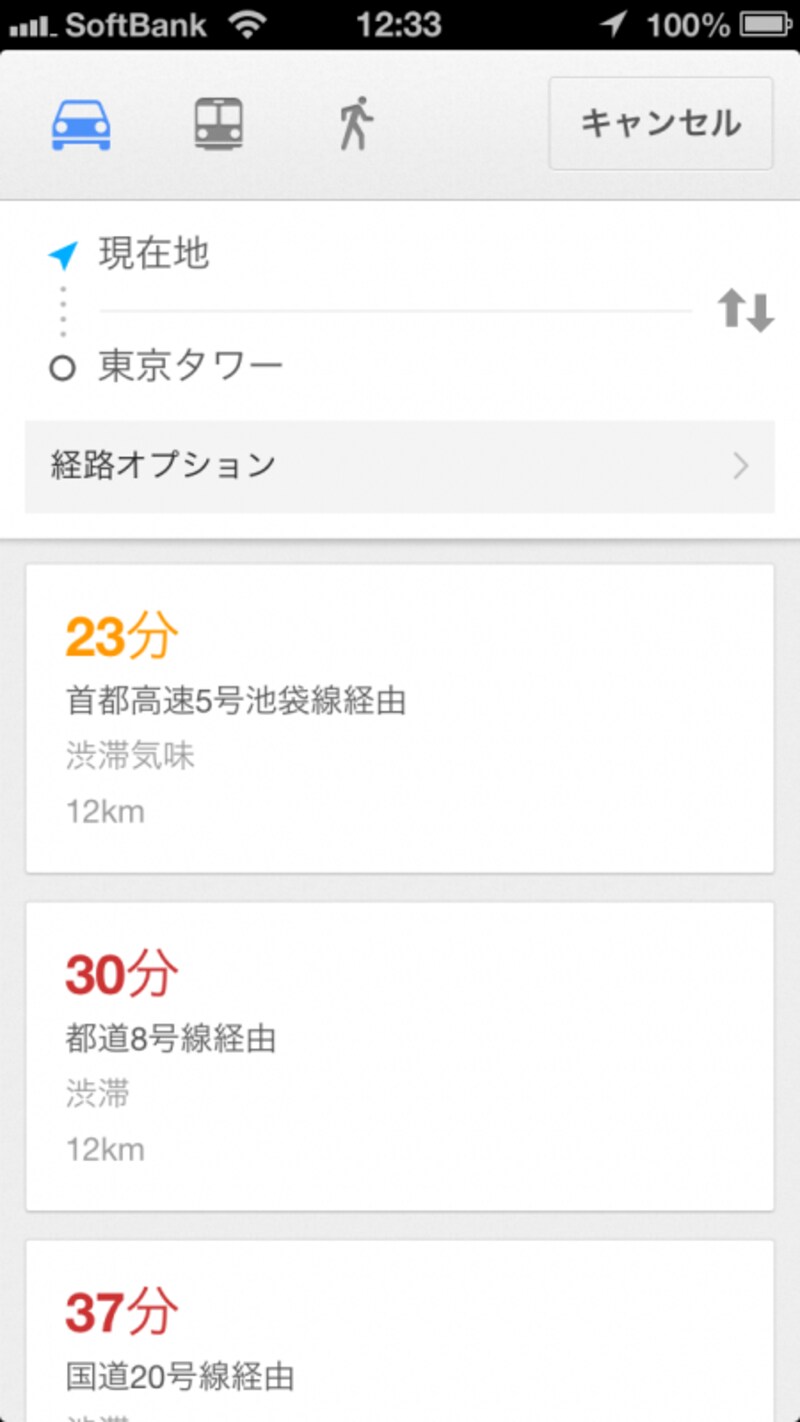This screenshot has width=800, height=1422.
Task: Open the 経路オプション row
Action: tap(399, 466)
